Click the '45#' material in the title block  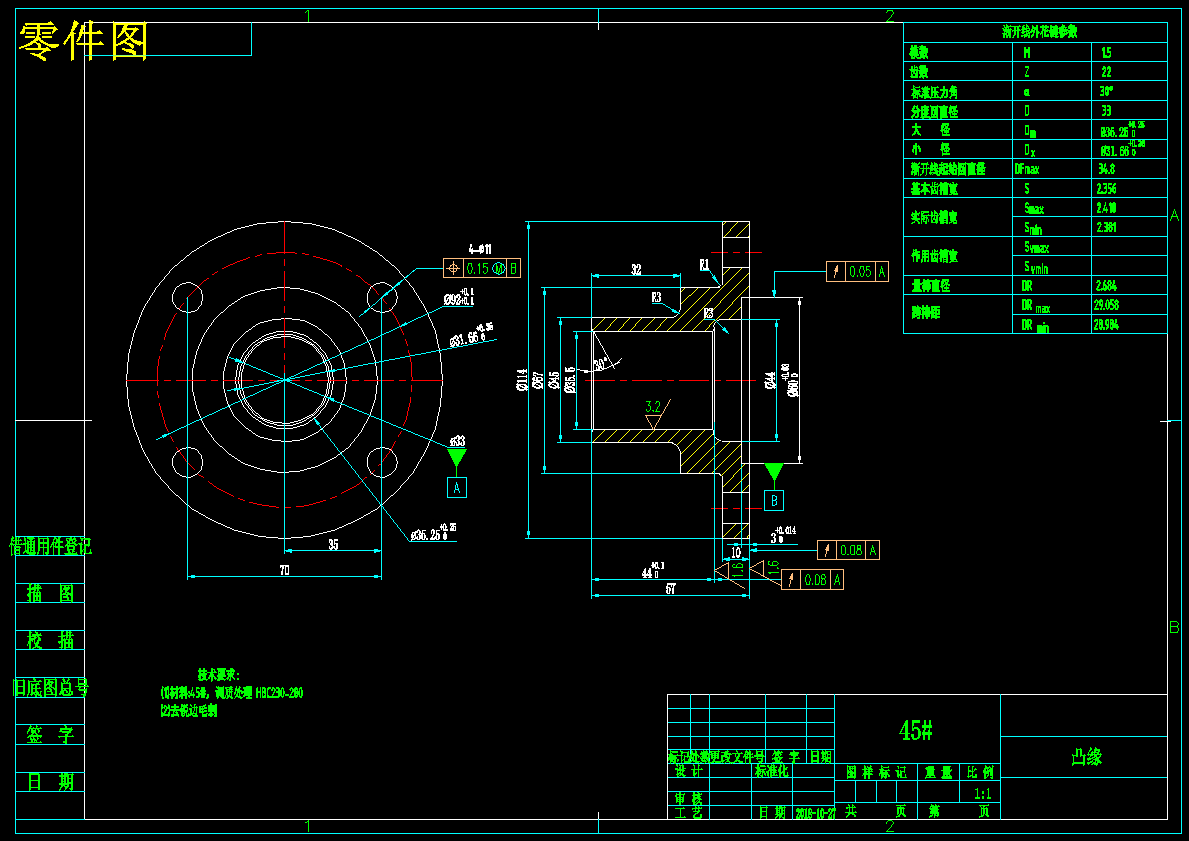915,730
